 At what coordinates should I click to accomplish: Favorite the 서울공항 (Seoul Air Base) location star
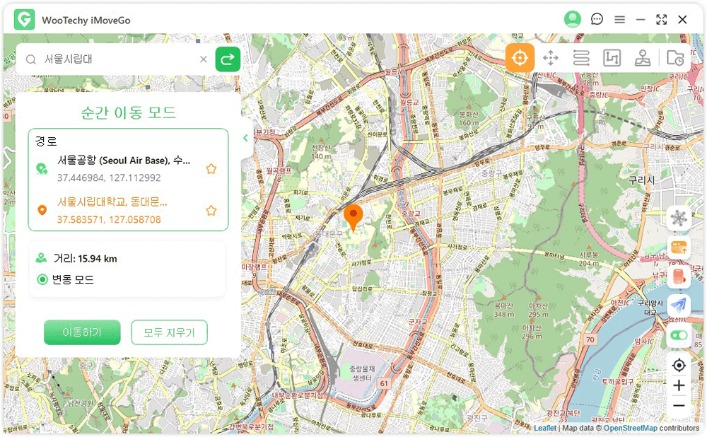point(211,169)
